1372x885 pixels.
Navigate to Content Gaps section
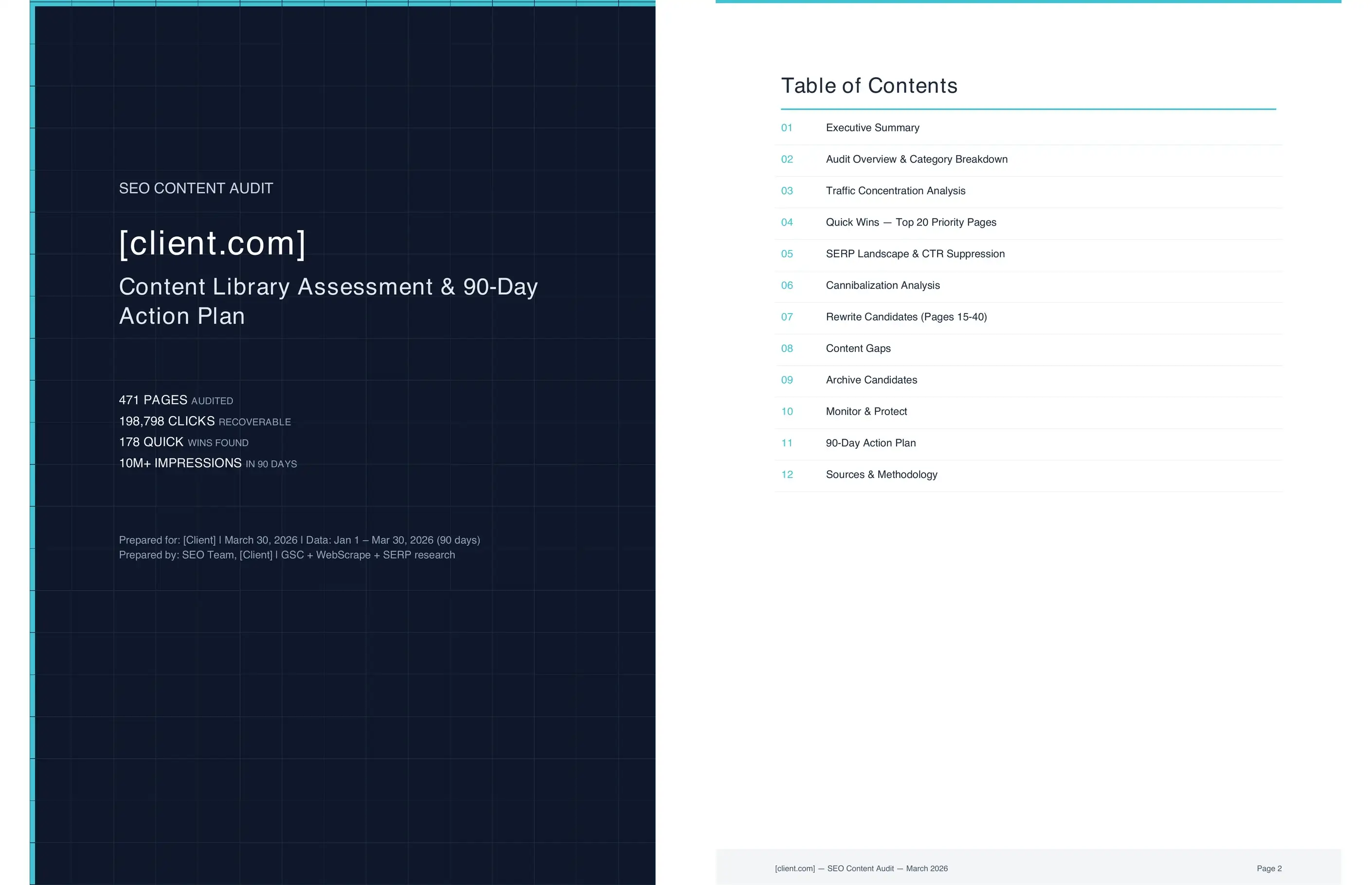(x=857, y=348)
